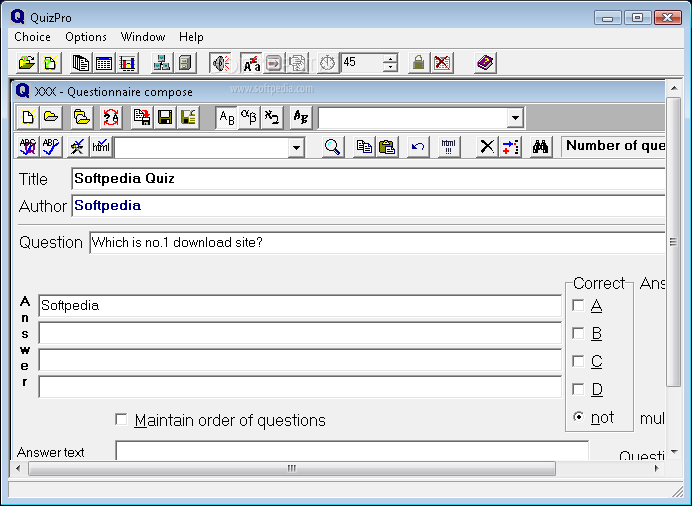The width and height of the screenshot is (692, 506).
Task: Click the html !!! icon
Action: tap(449, 146)
